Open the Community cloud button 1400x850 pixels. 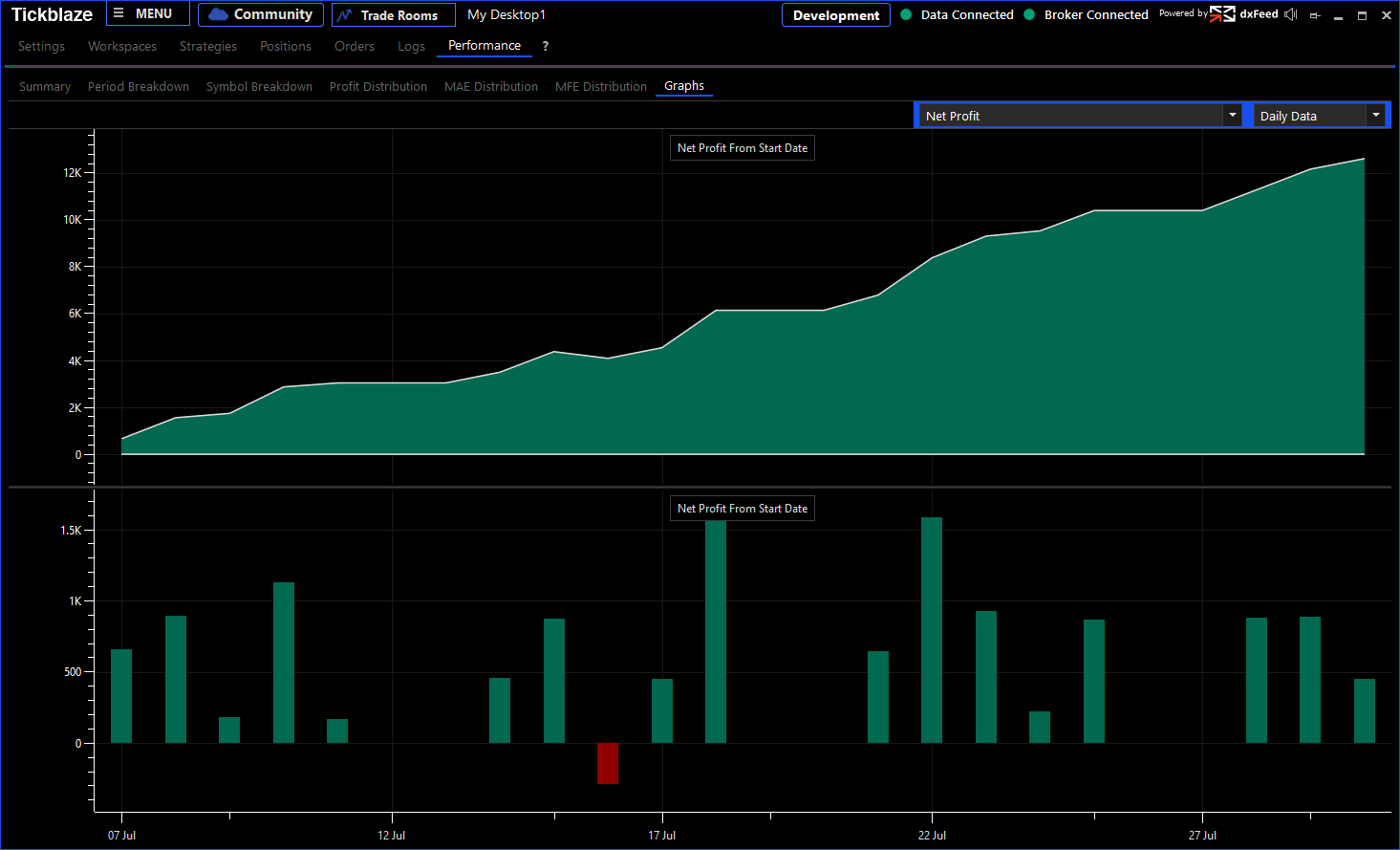click(261, 14)
